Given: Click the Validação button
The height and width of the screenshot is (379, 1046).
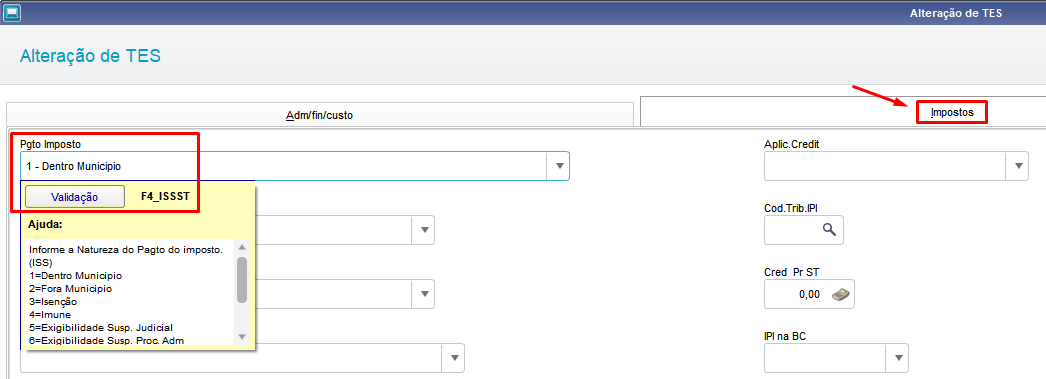Looking at the screenshot, I should point(75,197).
